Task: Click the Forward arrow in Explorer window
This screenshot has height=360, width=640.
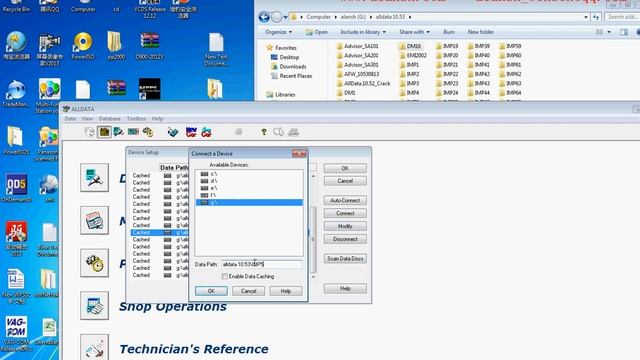Action: pos(276,17)
